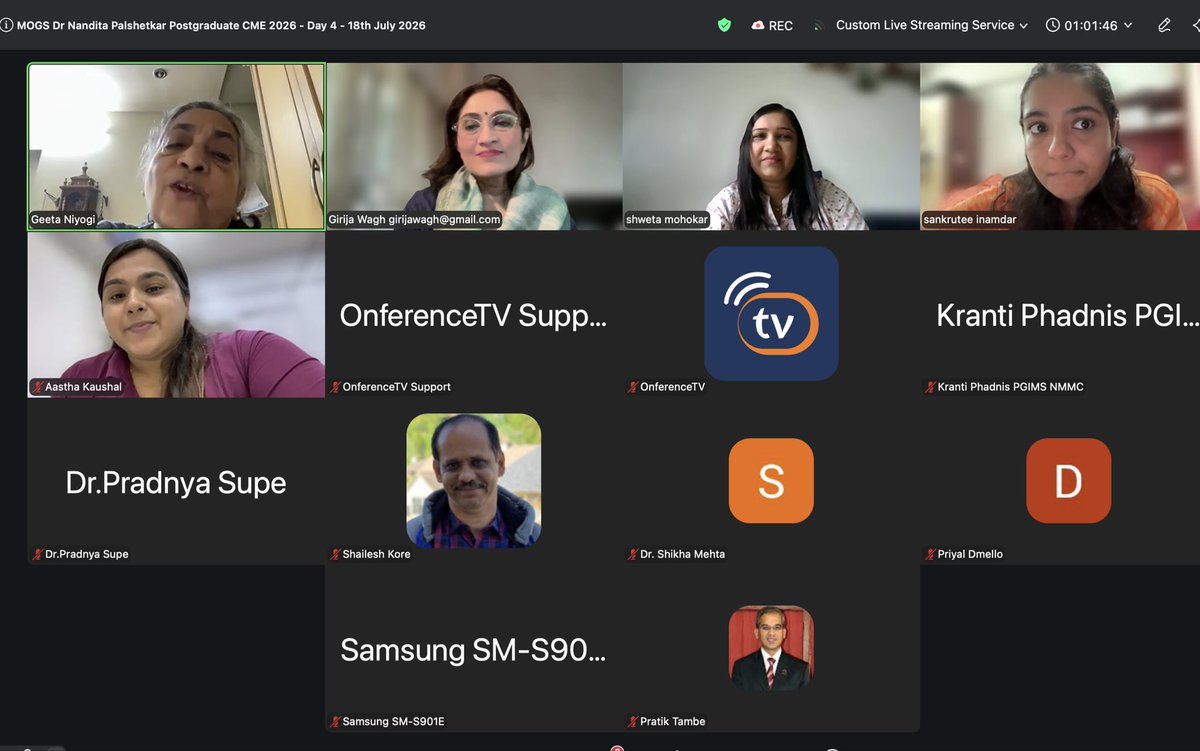
Task: Select shweta mohokar's video tile
Action: [771, 147]
